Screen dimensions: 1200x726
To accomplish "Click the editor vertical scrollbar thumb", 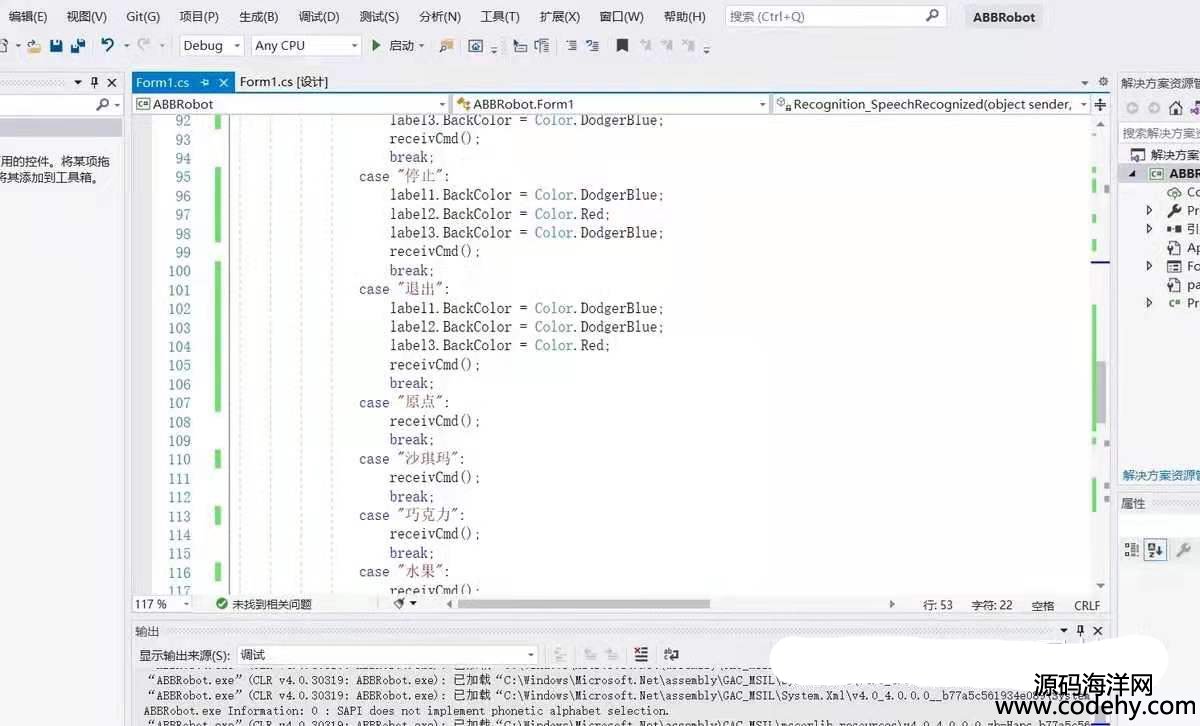I will [1101, 392].
